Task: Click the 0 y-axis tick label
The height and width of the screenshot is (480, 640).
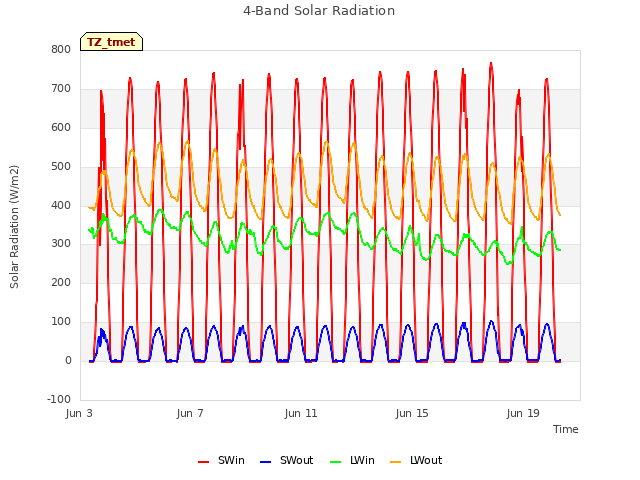Action: 68,361
